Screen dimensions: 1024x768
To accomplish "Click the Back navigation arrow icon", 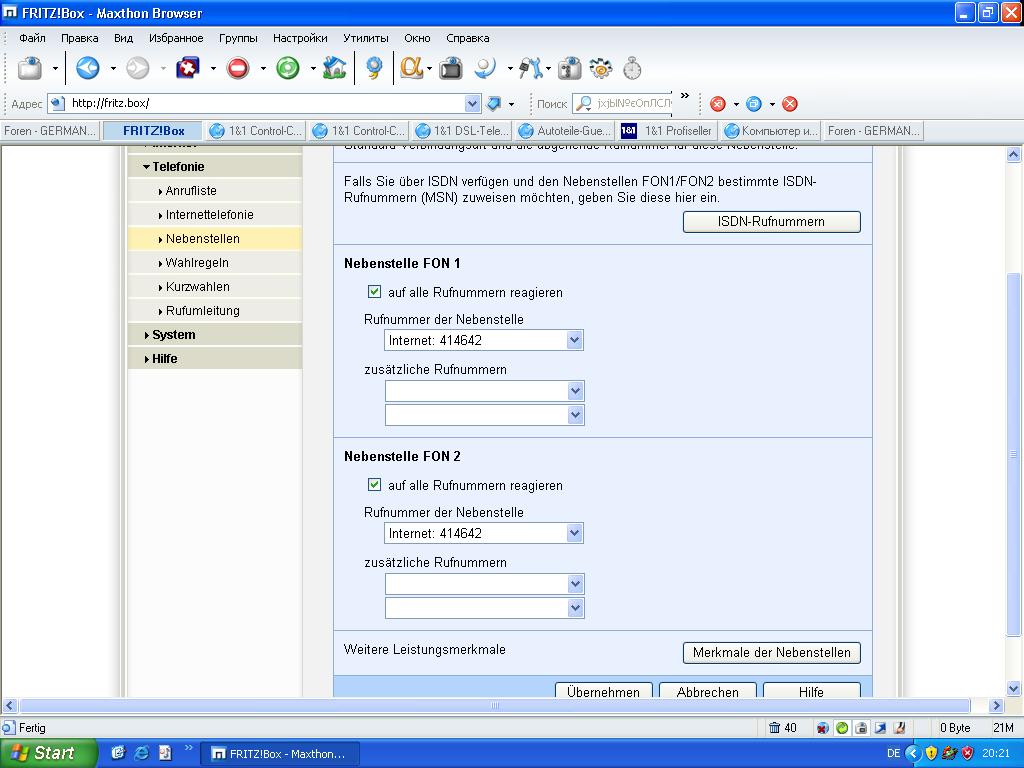I will click(x=88, y=68).
